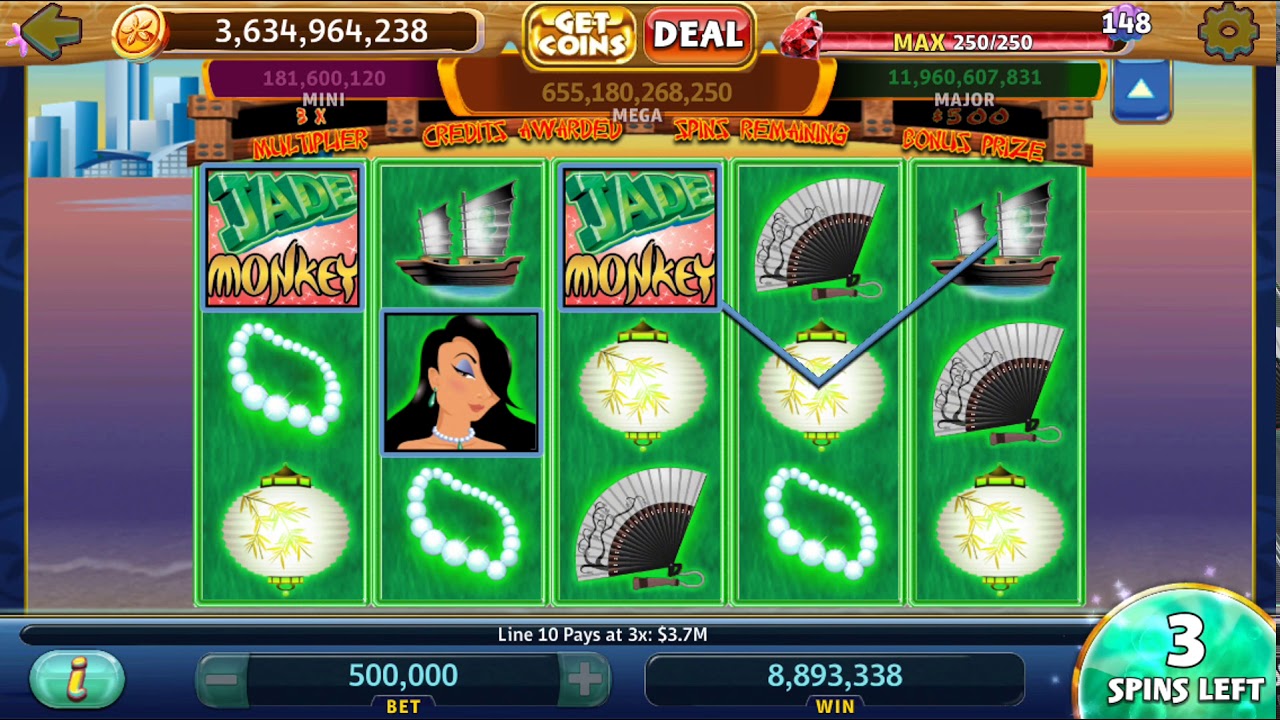
Task: Tap the MAX 250/250 progress bar
Action: (x=962, y=42)
